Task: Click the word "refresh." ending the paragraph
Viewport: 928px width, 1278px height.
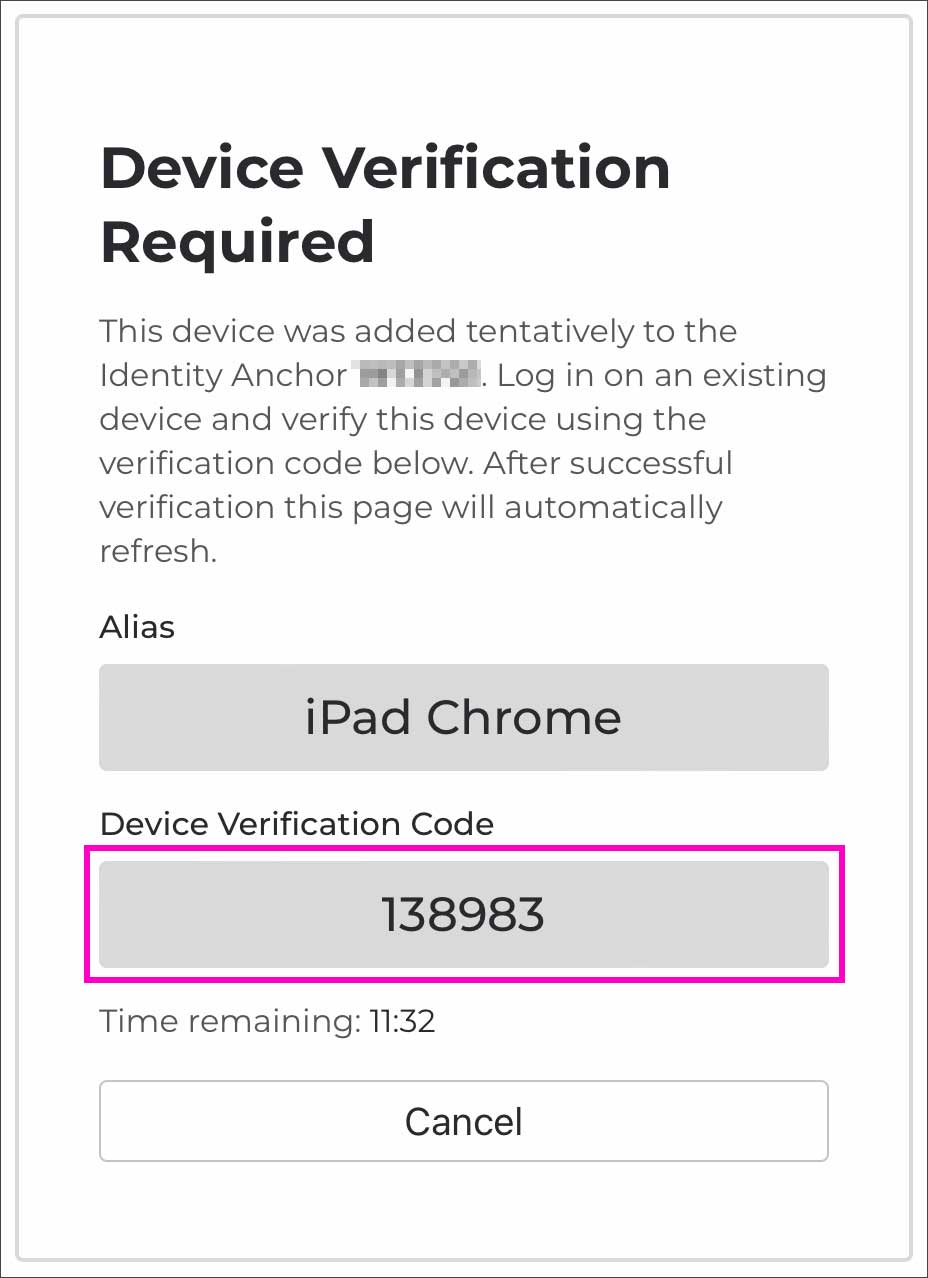Action: pyautogui.click(x=157, y=551)
